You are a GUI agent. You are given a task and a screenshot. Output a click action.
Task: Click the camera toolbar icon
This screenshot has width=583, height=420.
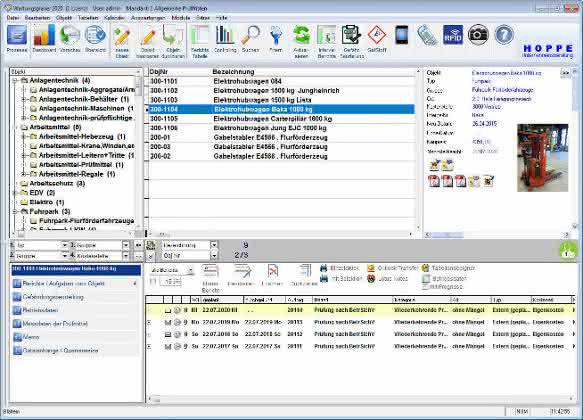[478, 35]
